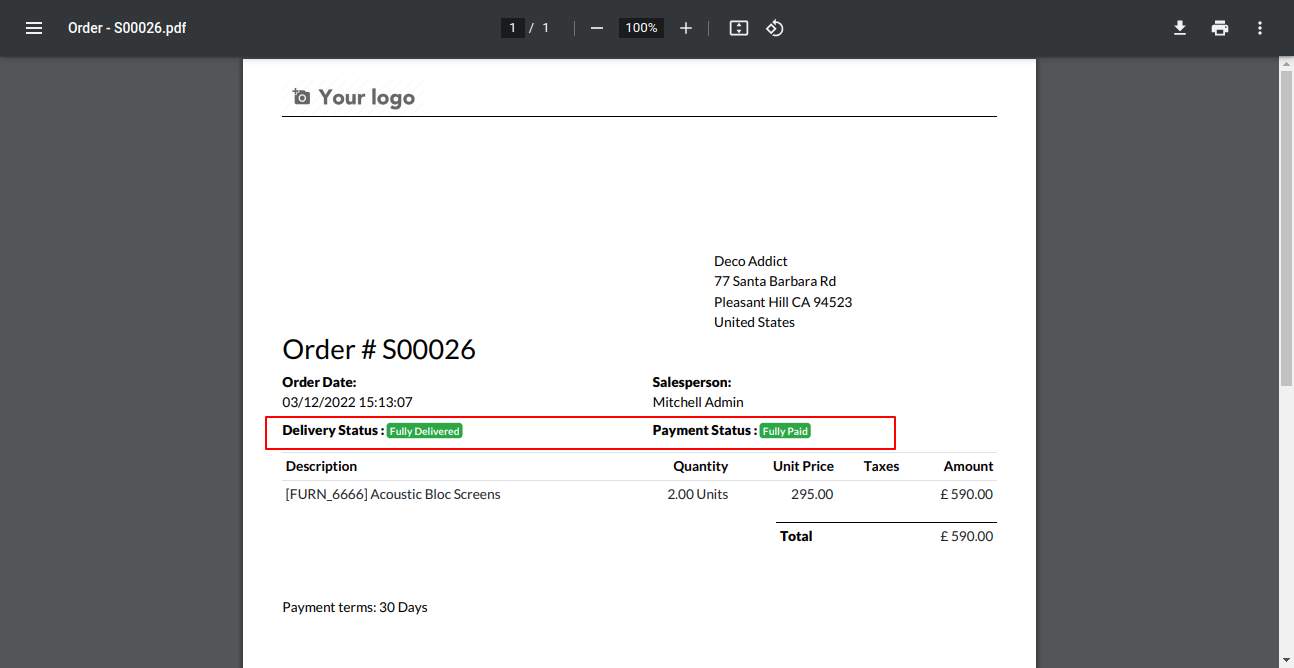Click the Order # S00026 heading
This screenshot has height=668, width=1294.
(379, 349)
